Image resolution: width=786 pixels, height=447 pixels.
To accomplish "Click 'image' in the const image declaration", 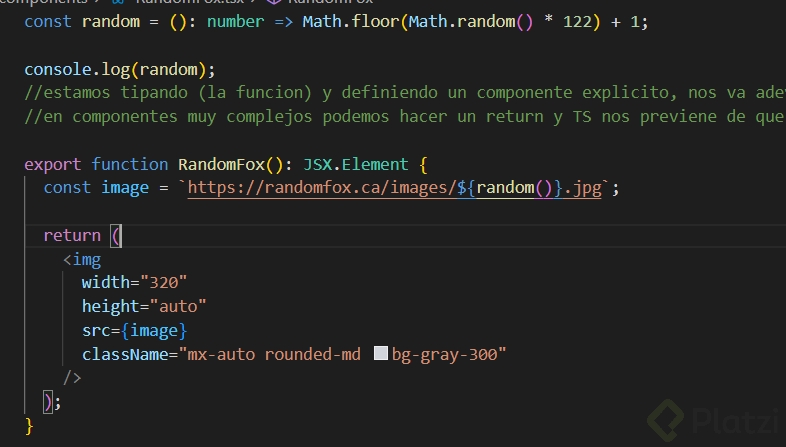I will [x=125, y=188].
